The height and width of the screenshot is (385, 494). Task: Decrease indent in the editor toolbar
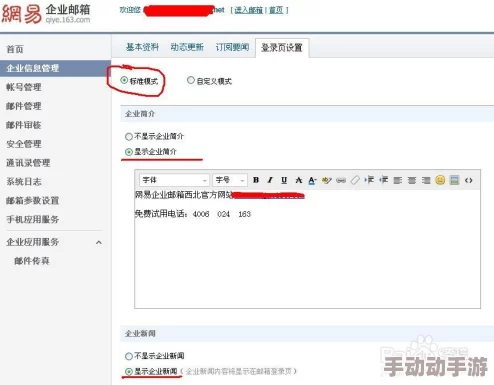point(383,180)
